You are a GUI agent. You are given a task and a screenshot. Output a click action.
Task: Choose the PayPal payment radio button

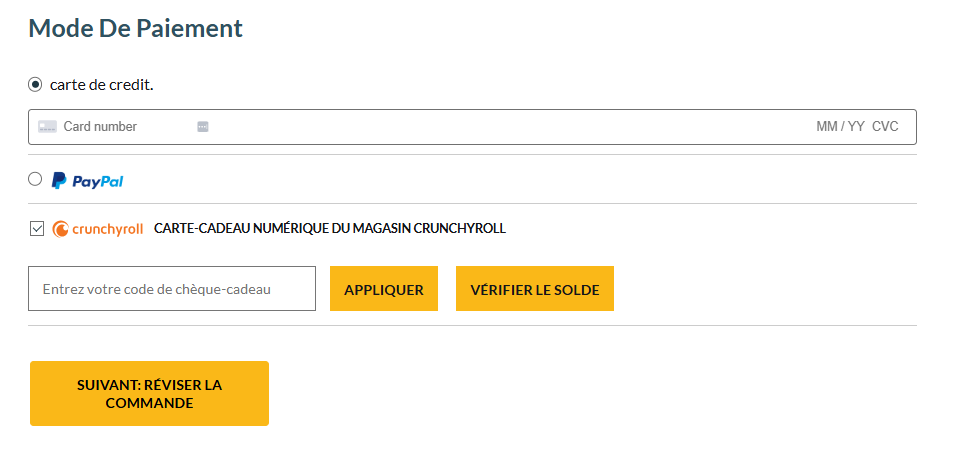pyautogui.click(x=35, y=179)
